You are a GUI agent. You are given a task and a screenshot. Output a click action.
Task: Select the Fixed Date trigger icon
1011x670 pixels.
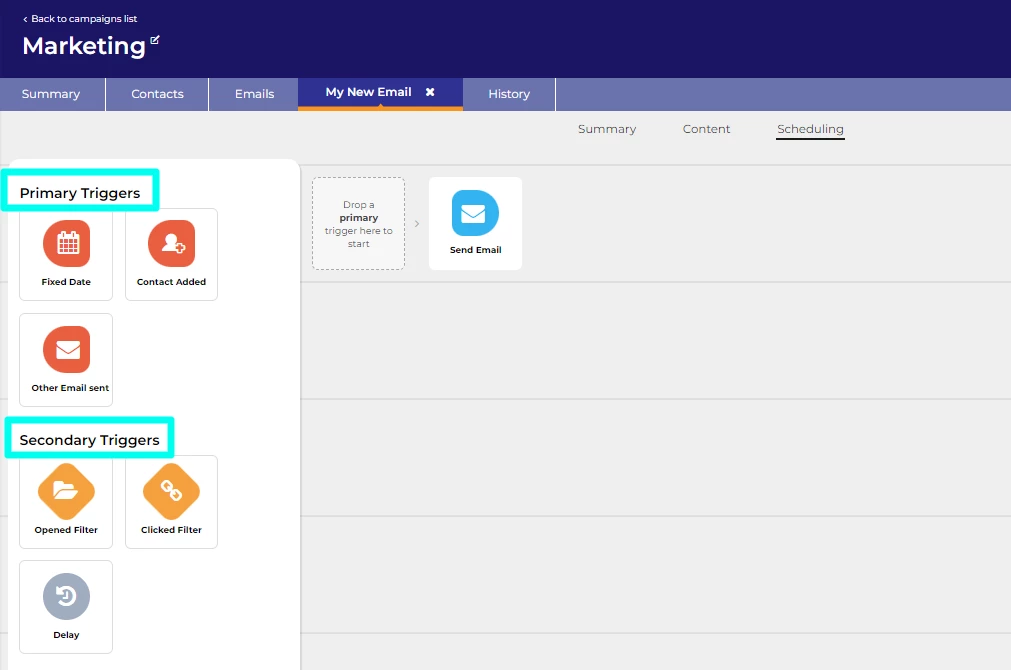tap(66, 243)
